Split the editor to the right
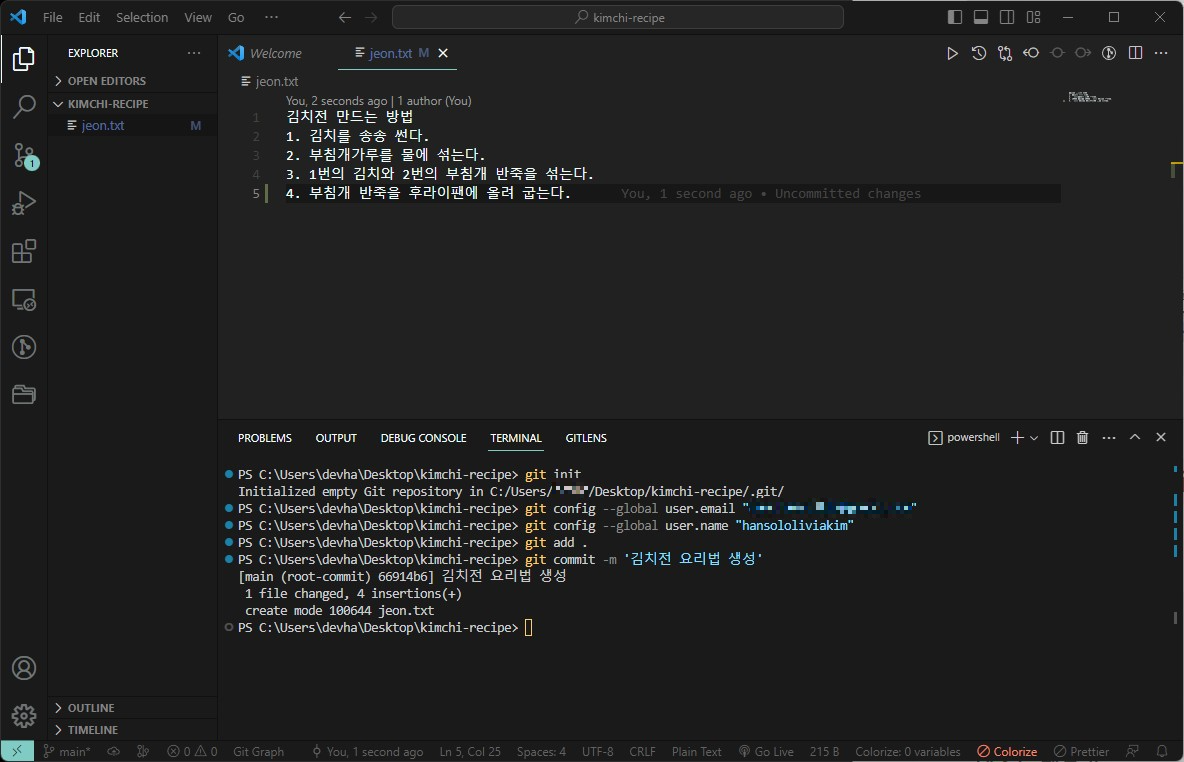This screenshot has height=762, width=1184. (1135, 53)
